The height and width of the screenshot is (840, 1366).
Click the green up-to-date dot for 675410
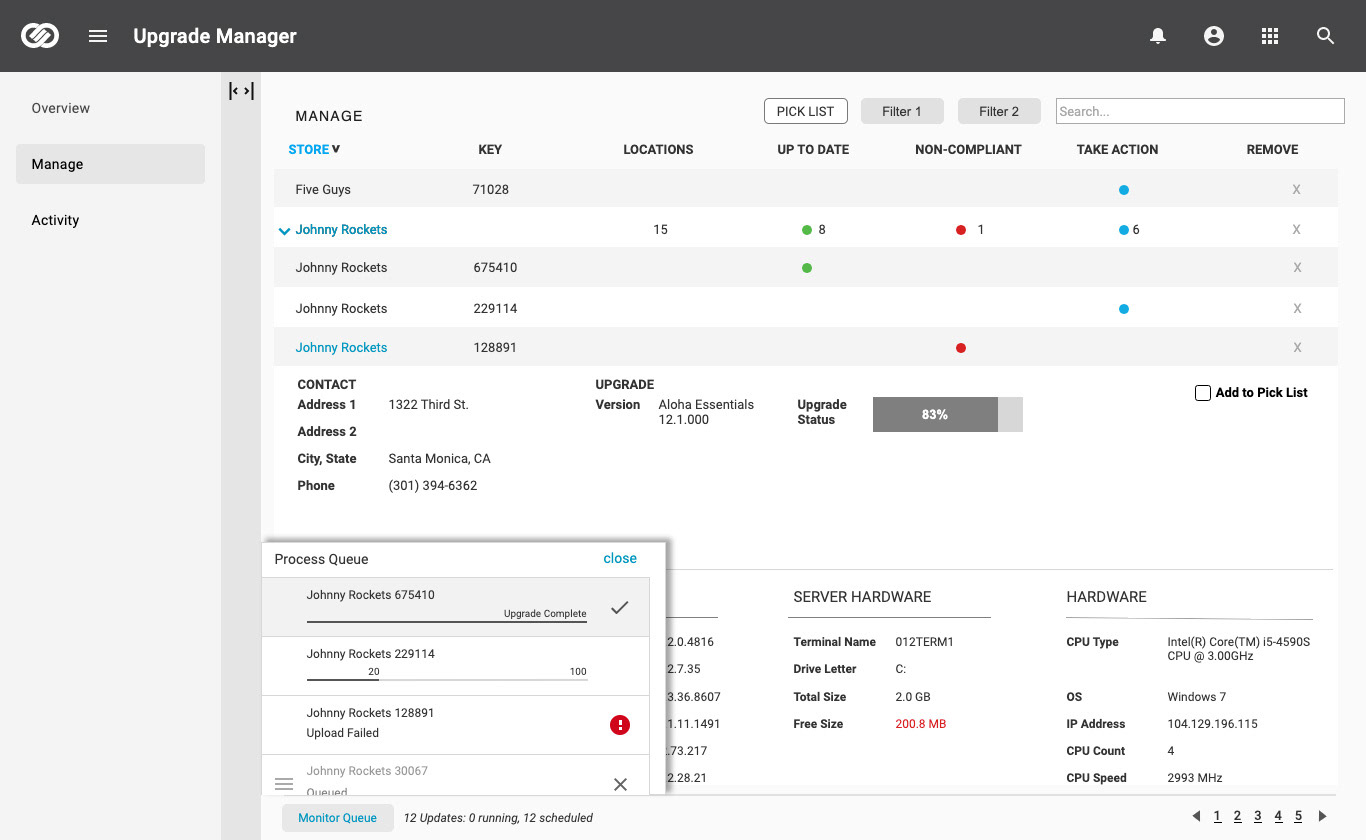(x=807, y=268)
